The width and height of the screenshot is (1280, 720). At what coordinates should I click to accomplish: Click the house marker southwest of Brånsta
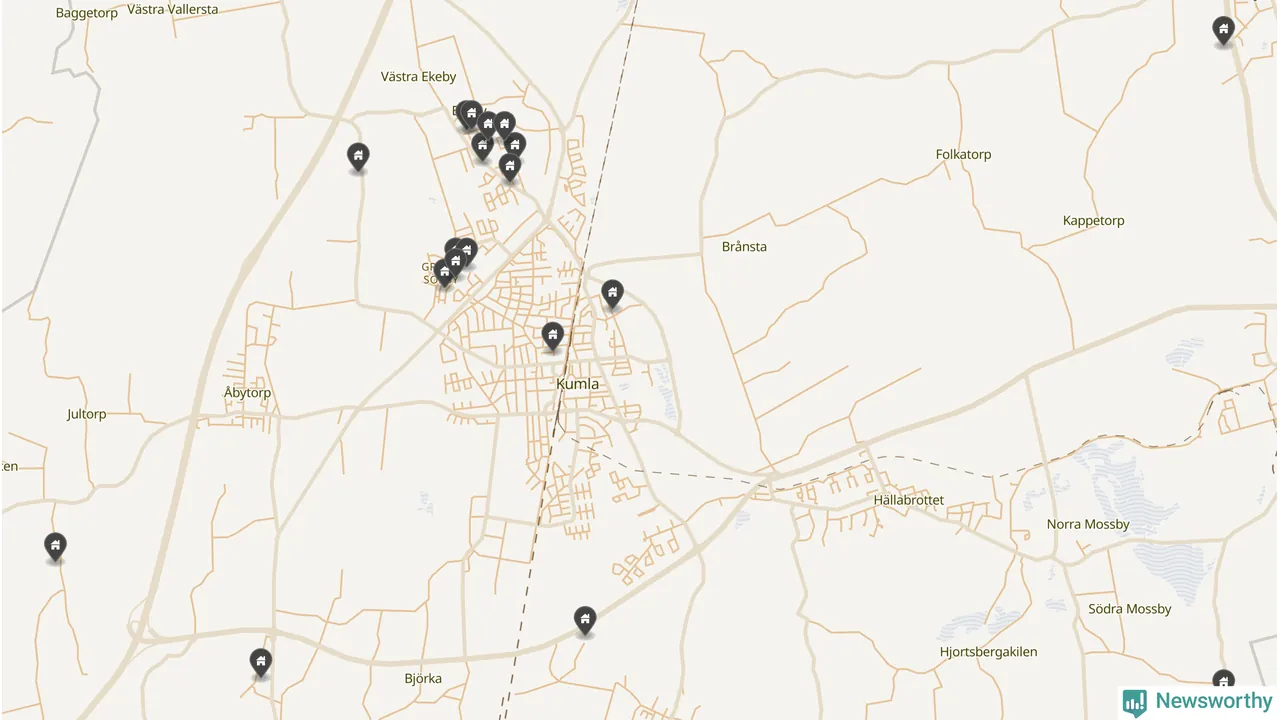612,293
